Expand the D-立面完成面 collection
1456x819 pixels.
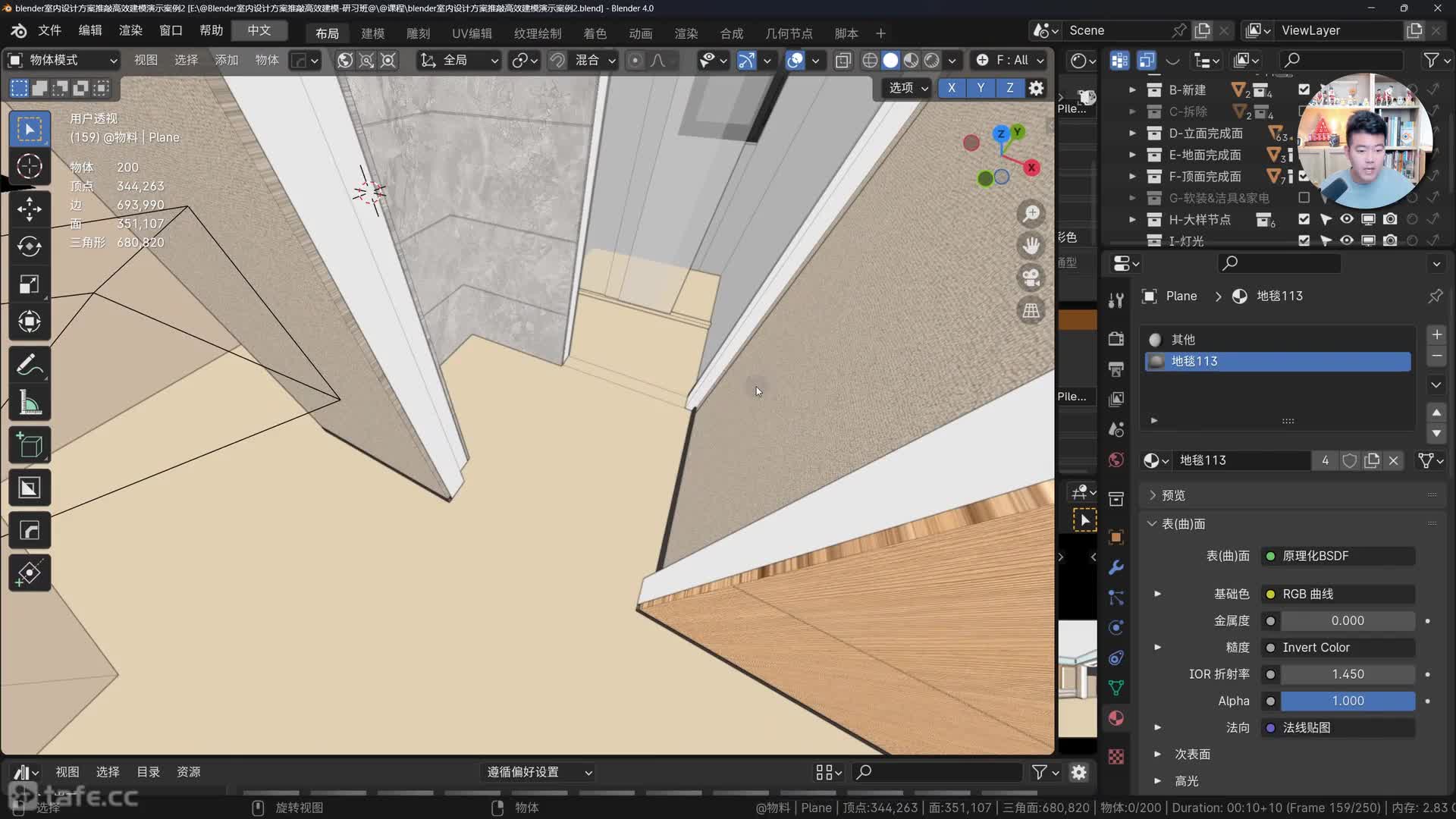1132,133
